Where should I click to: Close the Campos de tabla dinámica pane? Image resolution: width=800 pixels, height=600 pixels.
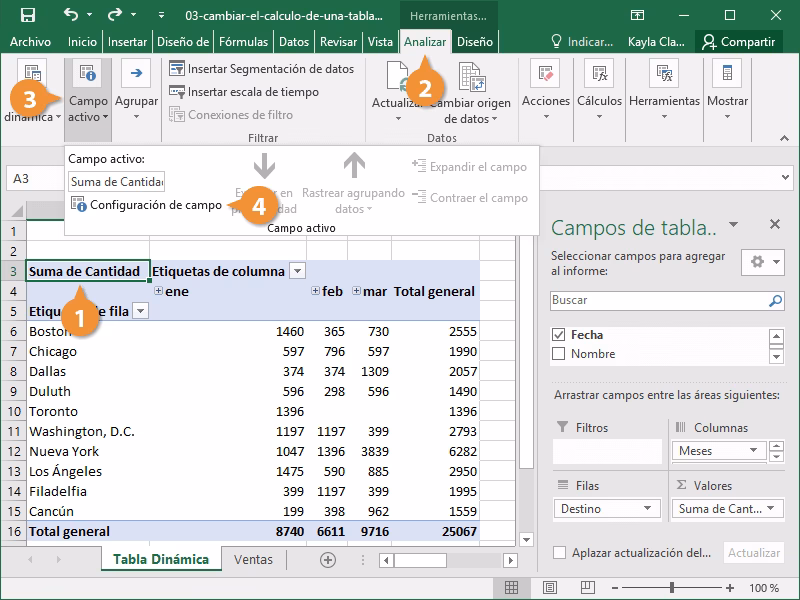[775, 224]
